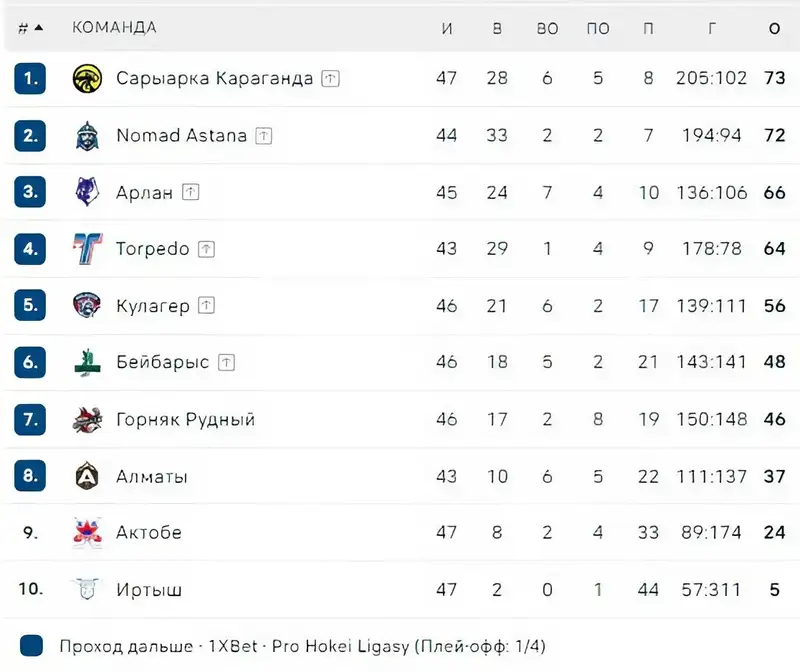Click the Иртыш team logo
The image size is (800, 672).
click(88, 589)
